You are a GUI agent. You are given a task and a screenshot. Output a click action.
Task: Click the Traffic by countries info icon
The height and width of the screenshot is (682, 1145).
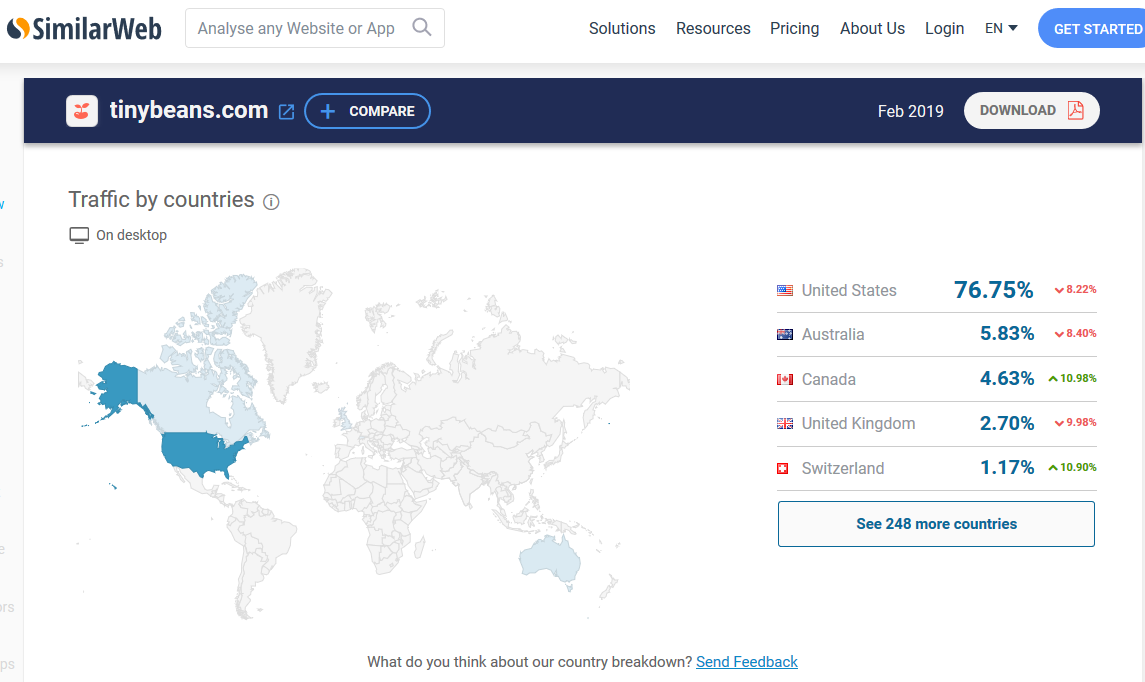(271, 202)
